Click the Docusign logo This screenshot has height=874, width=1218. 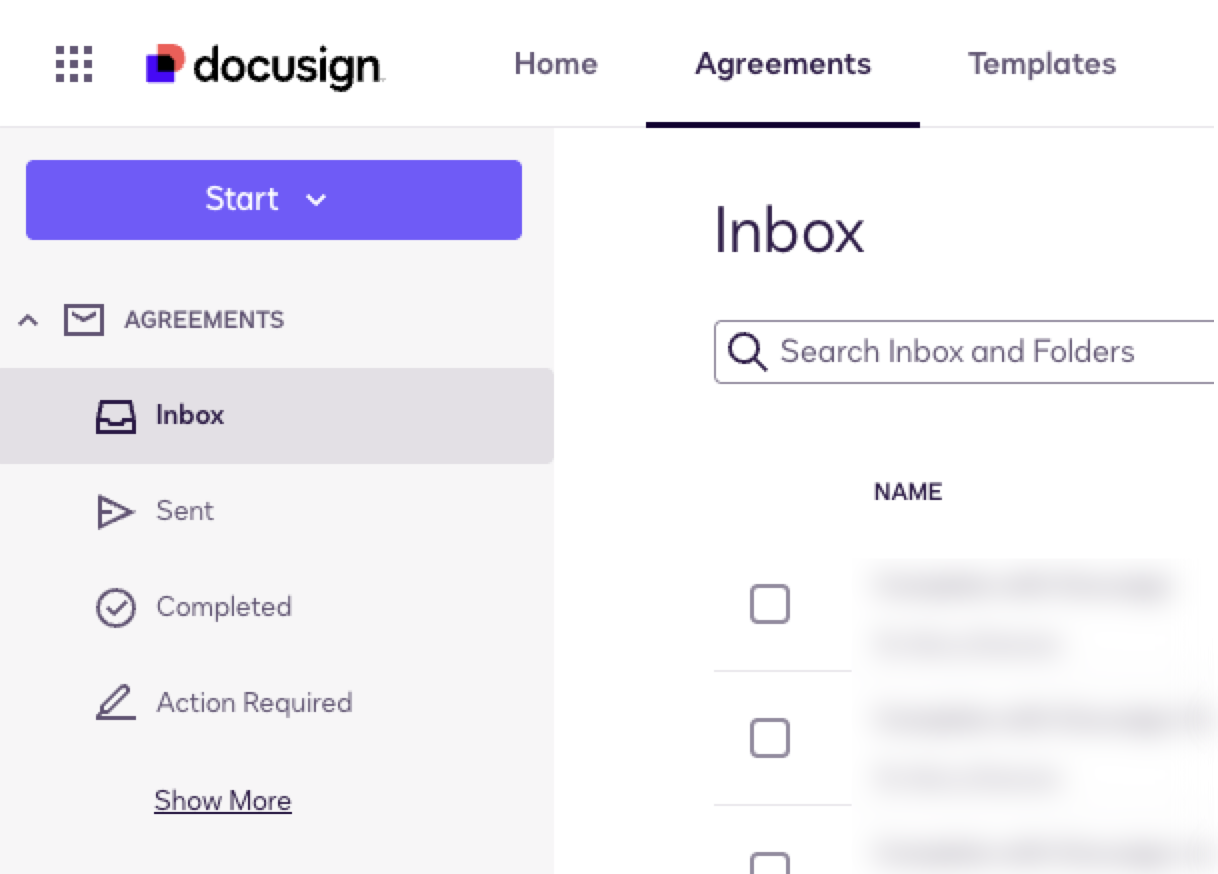tap(264, 65)
